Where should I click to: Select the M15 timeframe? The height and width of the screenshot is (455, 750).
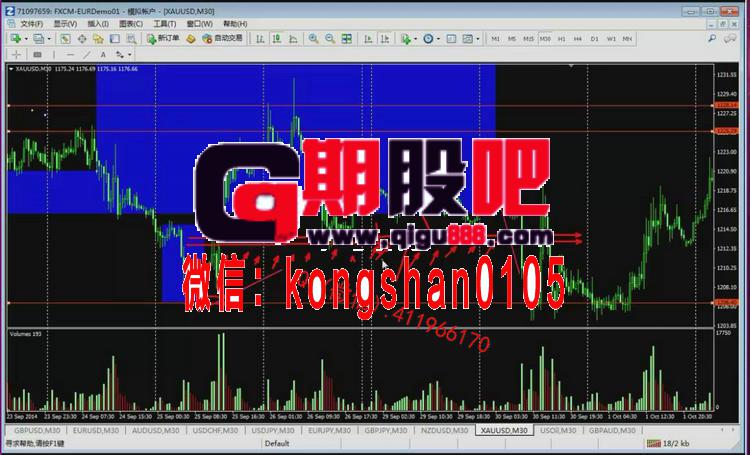(x=528, y=39)
